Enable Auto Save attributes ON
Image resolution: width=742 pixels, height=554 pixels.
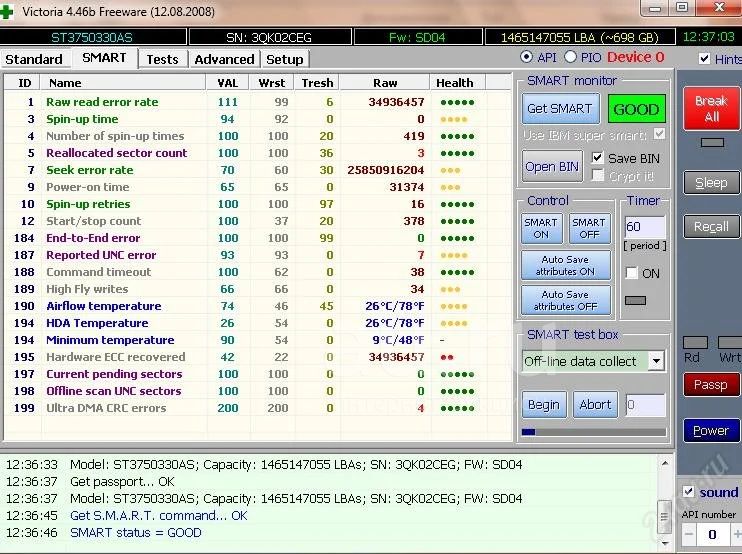(565, 265)
